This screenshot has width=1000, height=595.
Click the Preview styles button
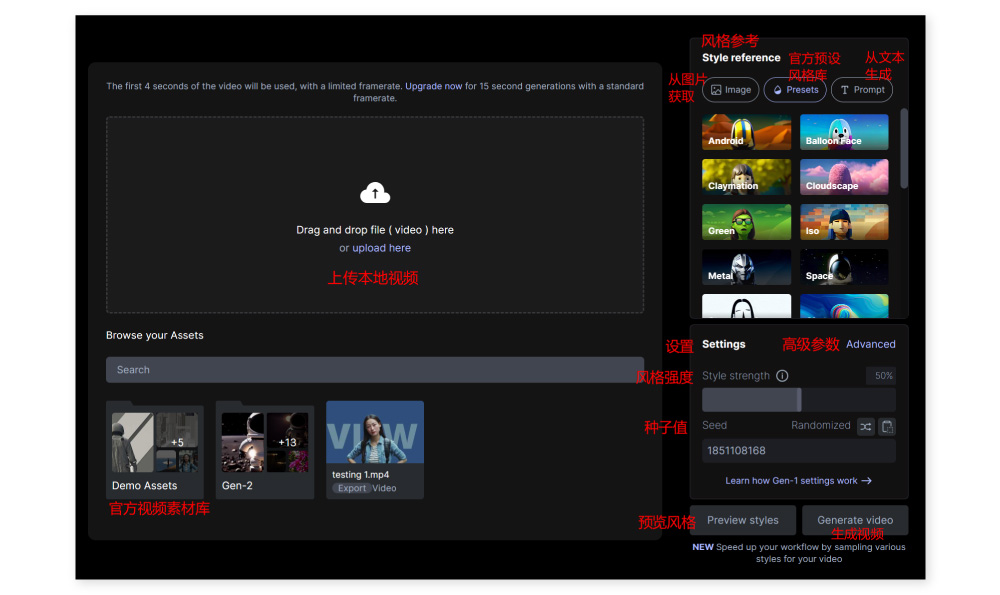742,520
